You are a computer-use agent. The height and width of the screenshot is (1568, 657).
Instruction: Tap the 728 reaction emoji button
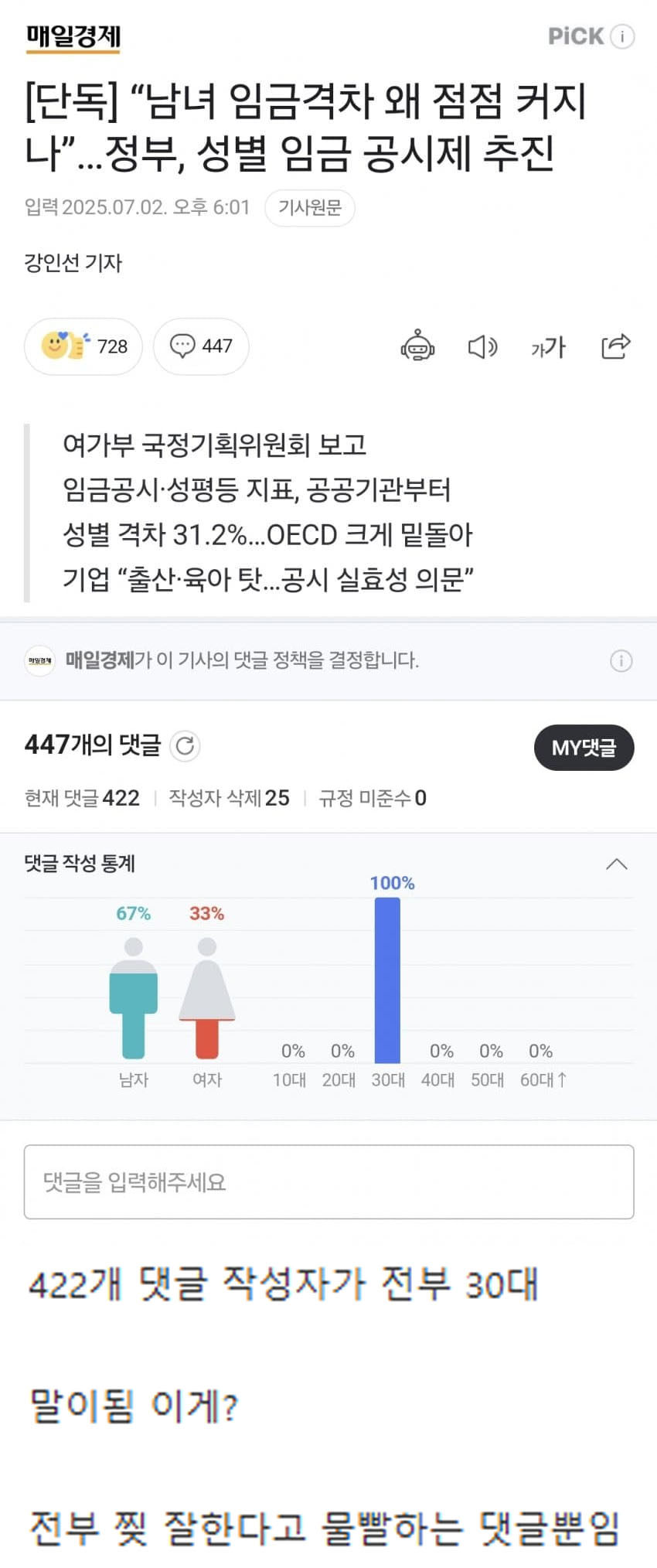pos(83,346)
